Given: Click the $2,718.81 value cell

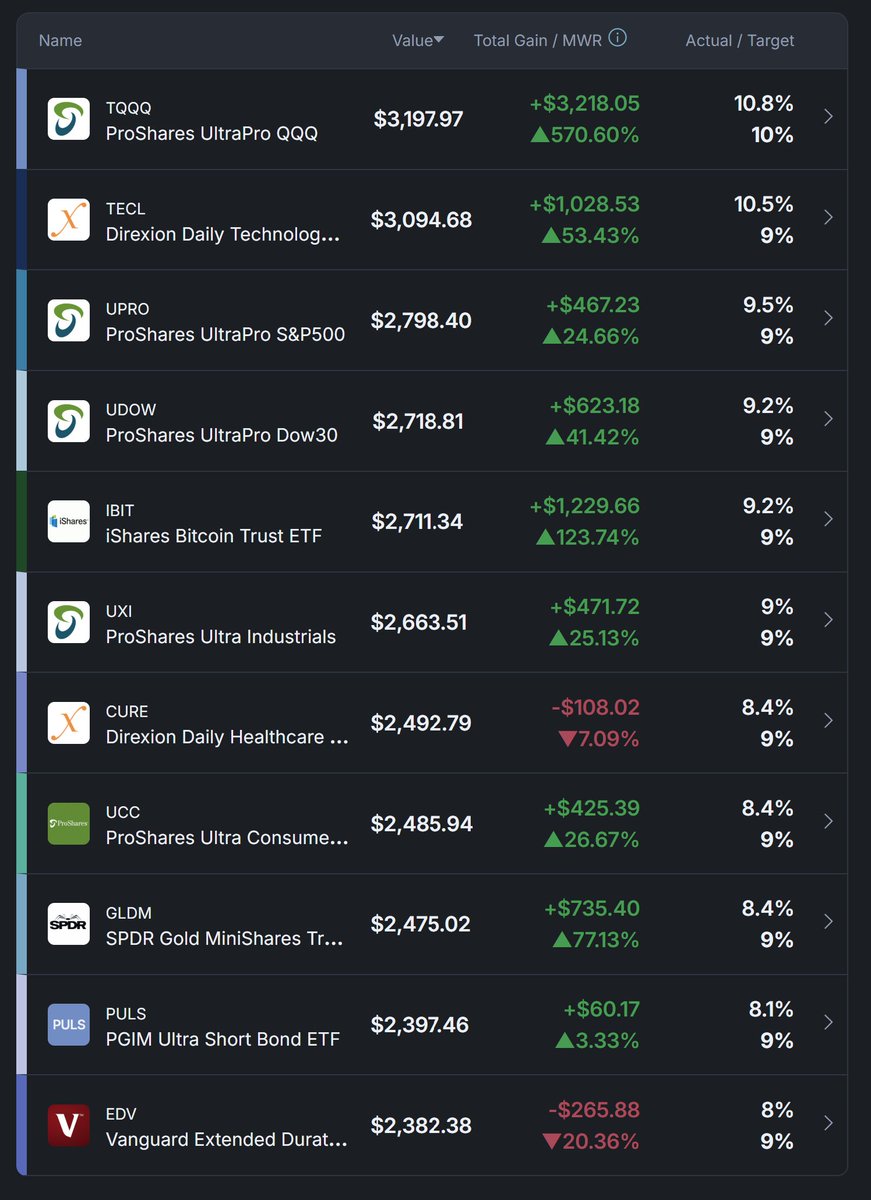Looking at the screenshot, I should click(x=418, y=421).
